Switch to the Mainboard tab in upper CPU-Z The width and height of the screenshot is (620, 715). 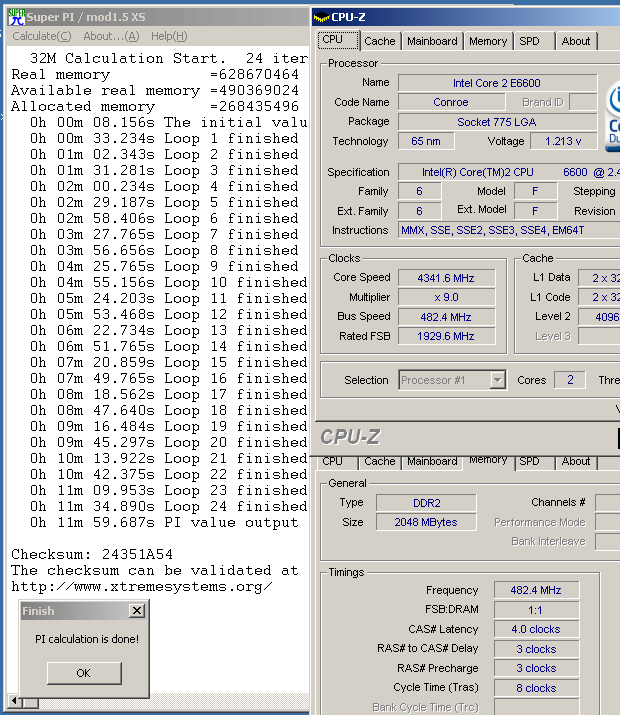coord(432,41)
